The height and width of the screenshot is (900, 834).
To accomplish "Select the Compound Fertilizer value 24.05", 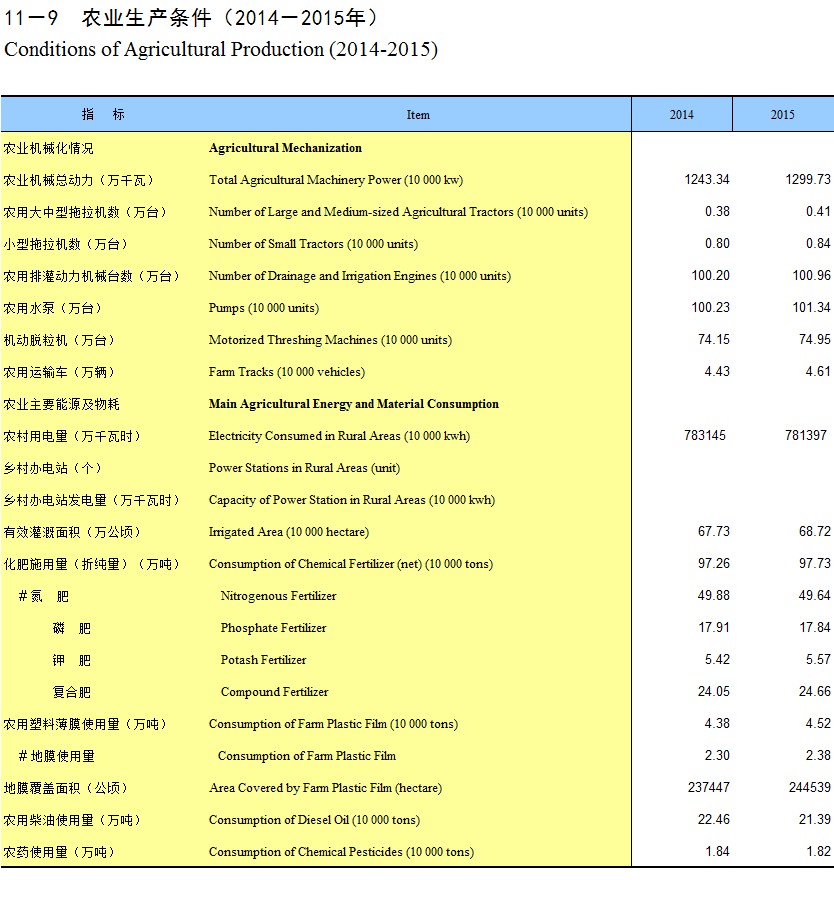I will [x=713, y=692].
